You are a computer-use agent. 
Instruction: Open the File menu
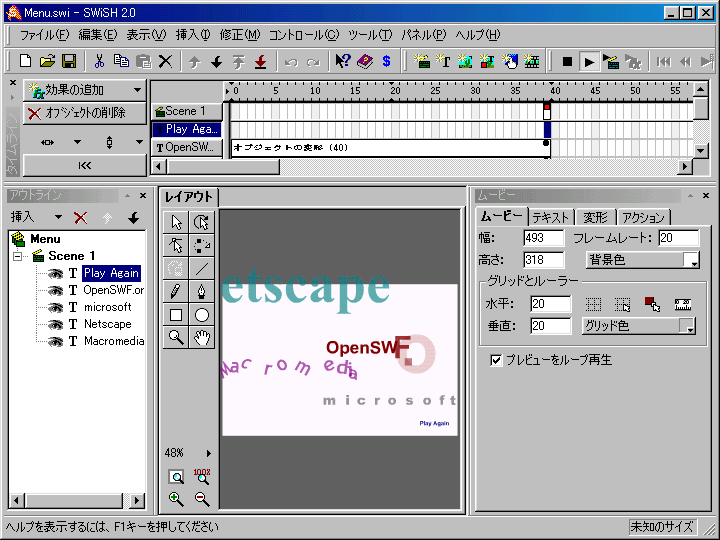coord(44,35)
